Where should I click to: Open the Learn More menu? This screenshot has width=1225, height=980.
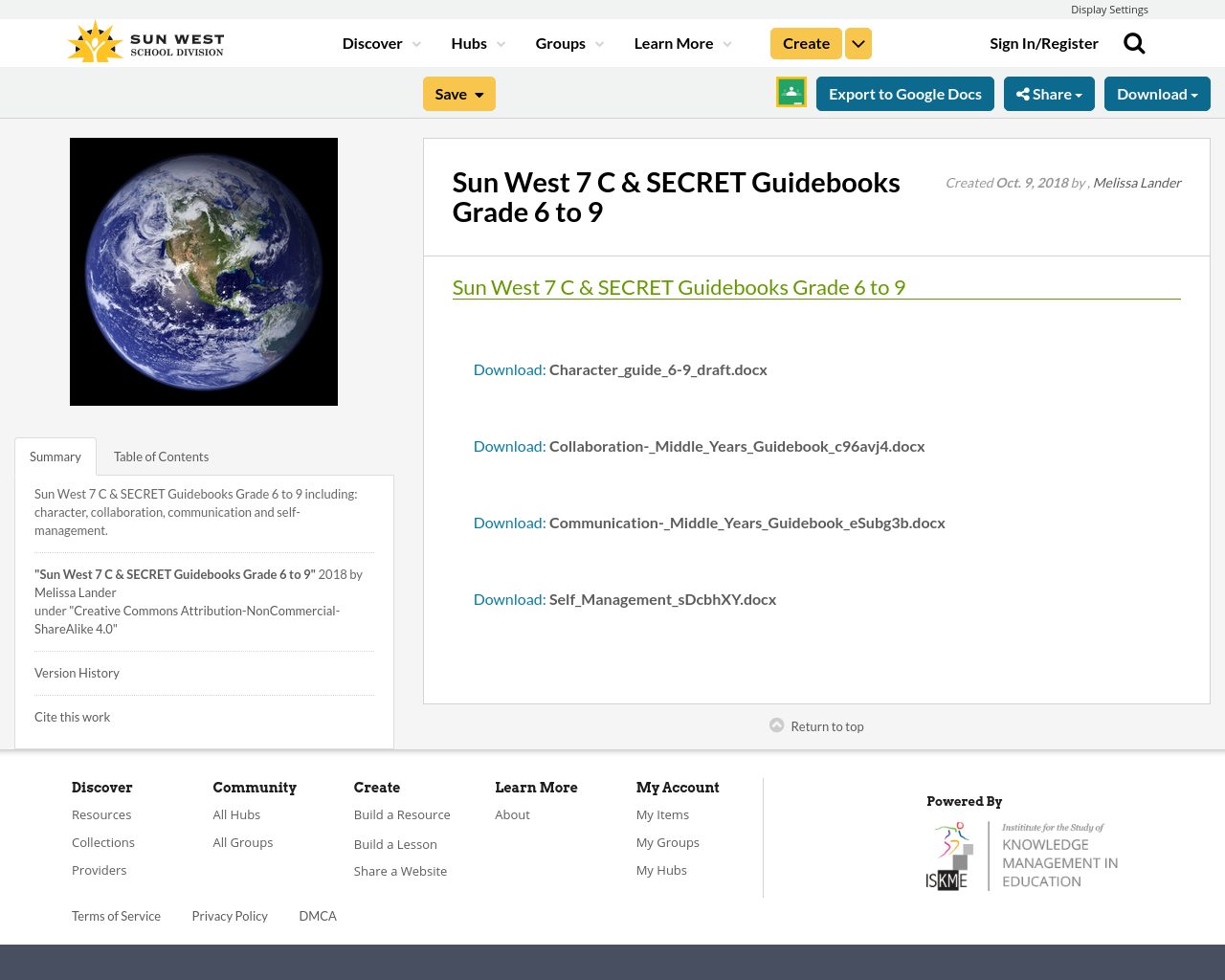[681, 43]
